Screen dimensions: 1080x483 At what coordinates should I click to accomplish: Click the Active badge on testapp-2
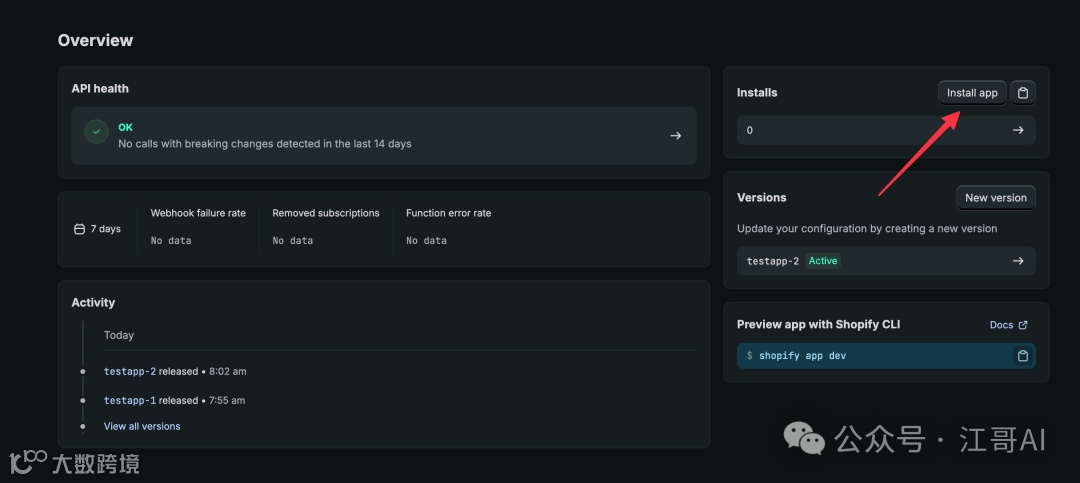823,261
